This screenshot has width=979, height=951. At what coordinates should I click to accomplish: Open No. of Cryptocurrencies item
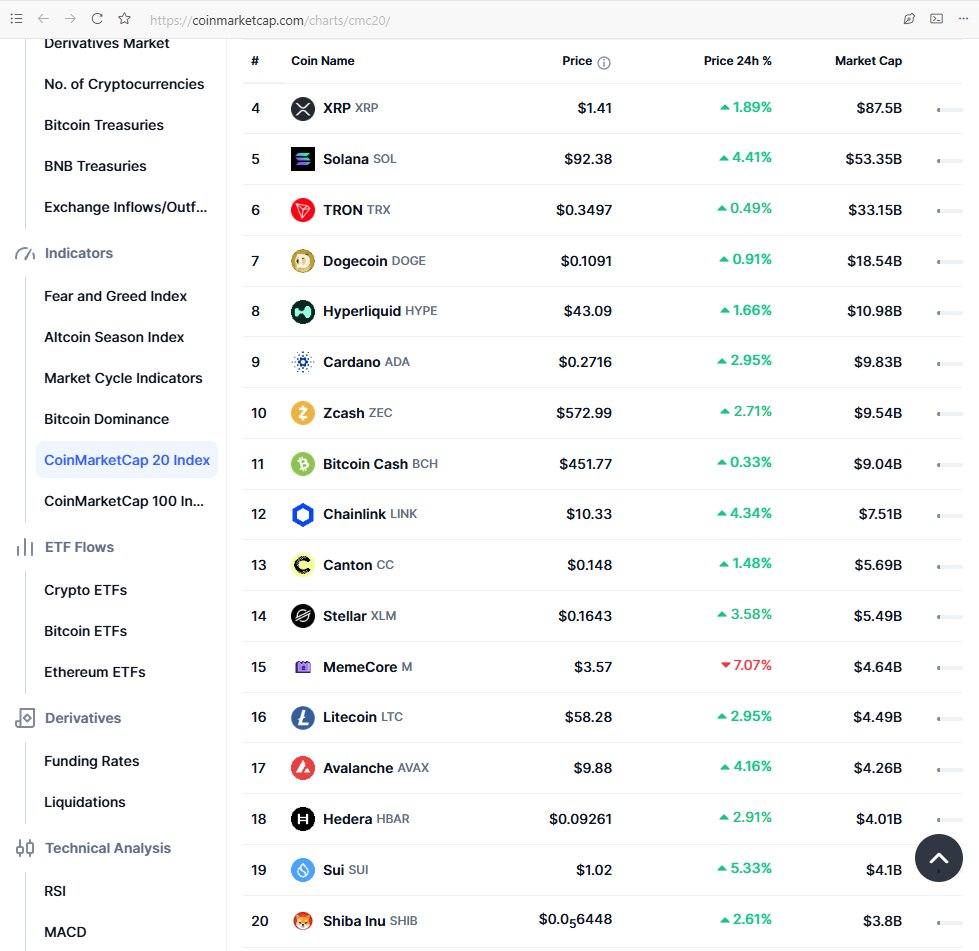click(x=124, y=84)
